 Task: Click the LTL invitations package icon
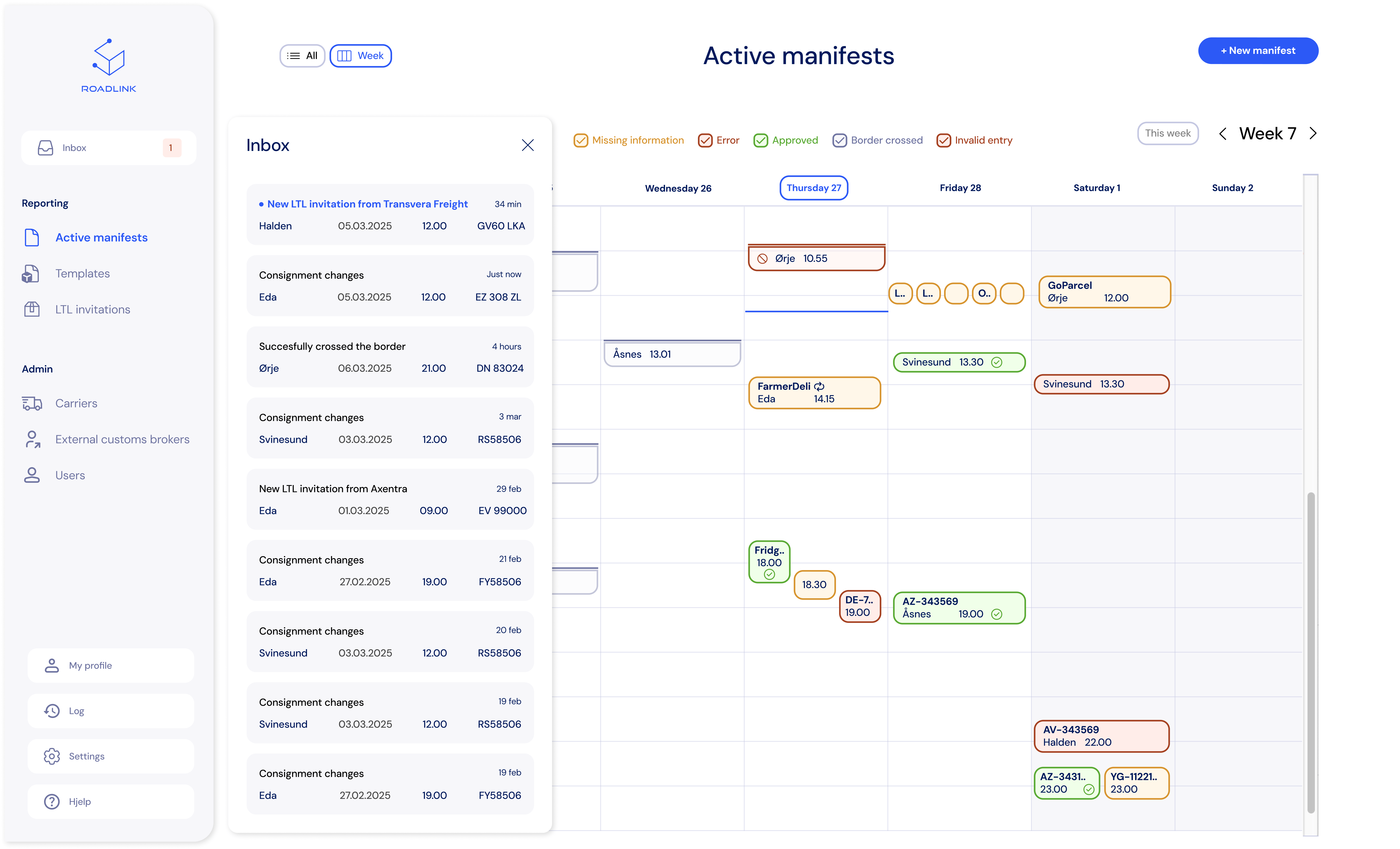[32, 309]
